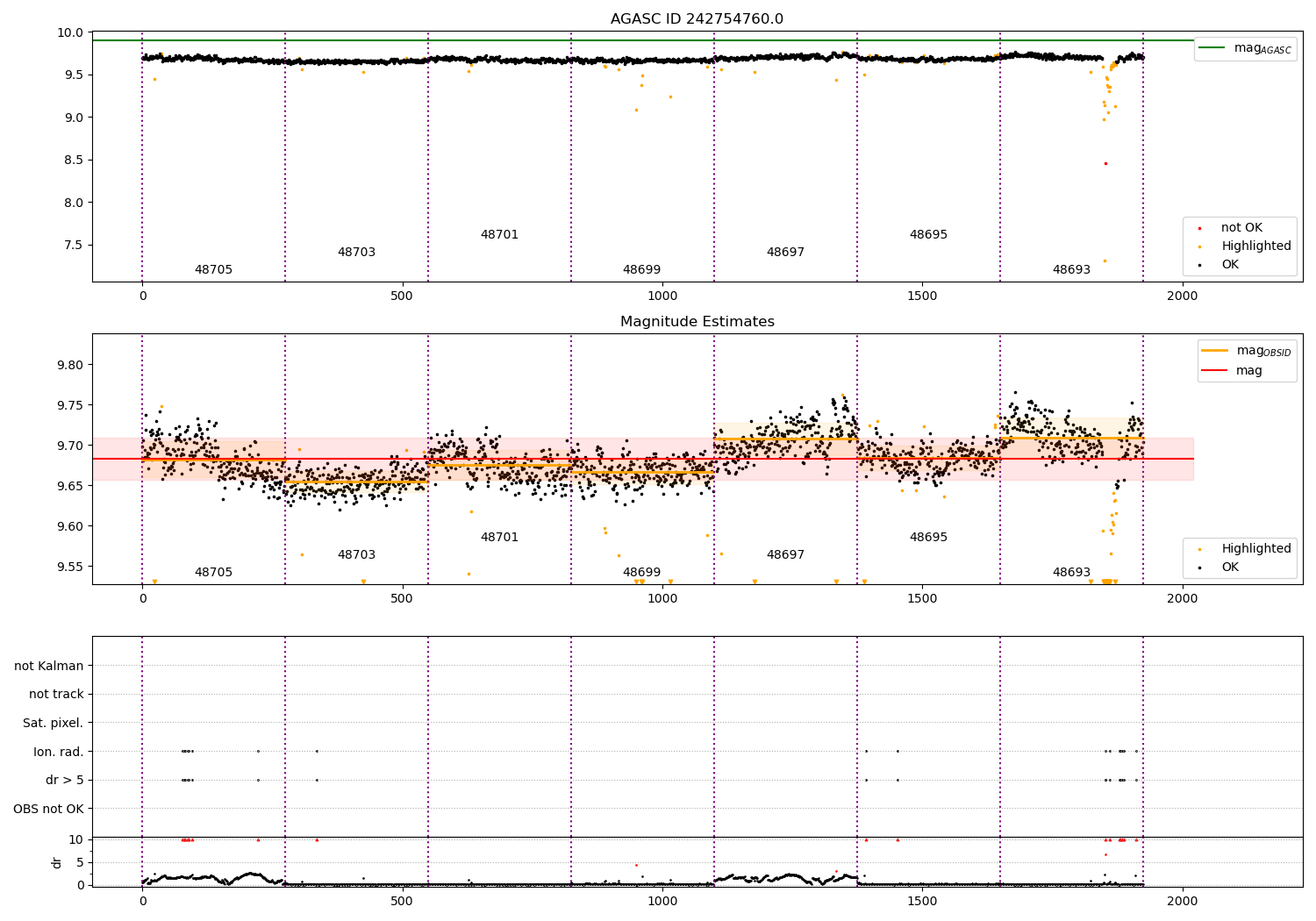Click the lowest orange point near magnitude 7.3

click(x=1105, y=261)
